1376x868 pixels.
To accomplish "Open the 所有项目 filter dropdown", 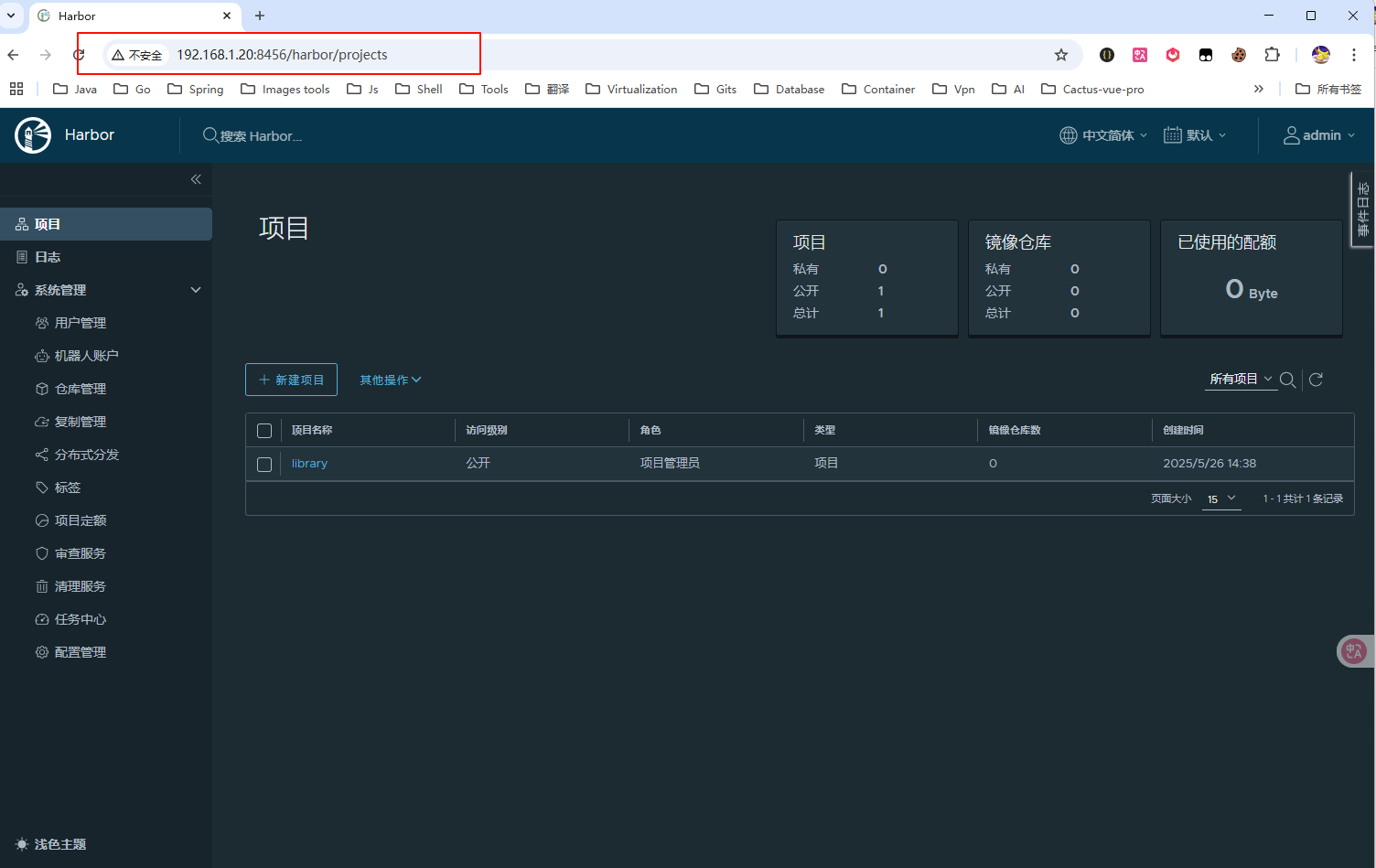I will (1241, 379).
